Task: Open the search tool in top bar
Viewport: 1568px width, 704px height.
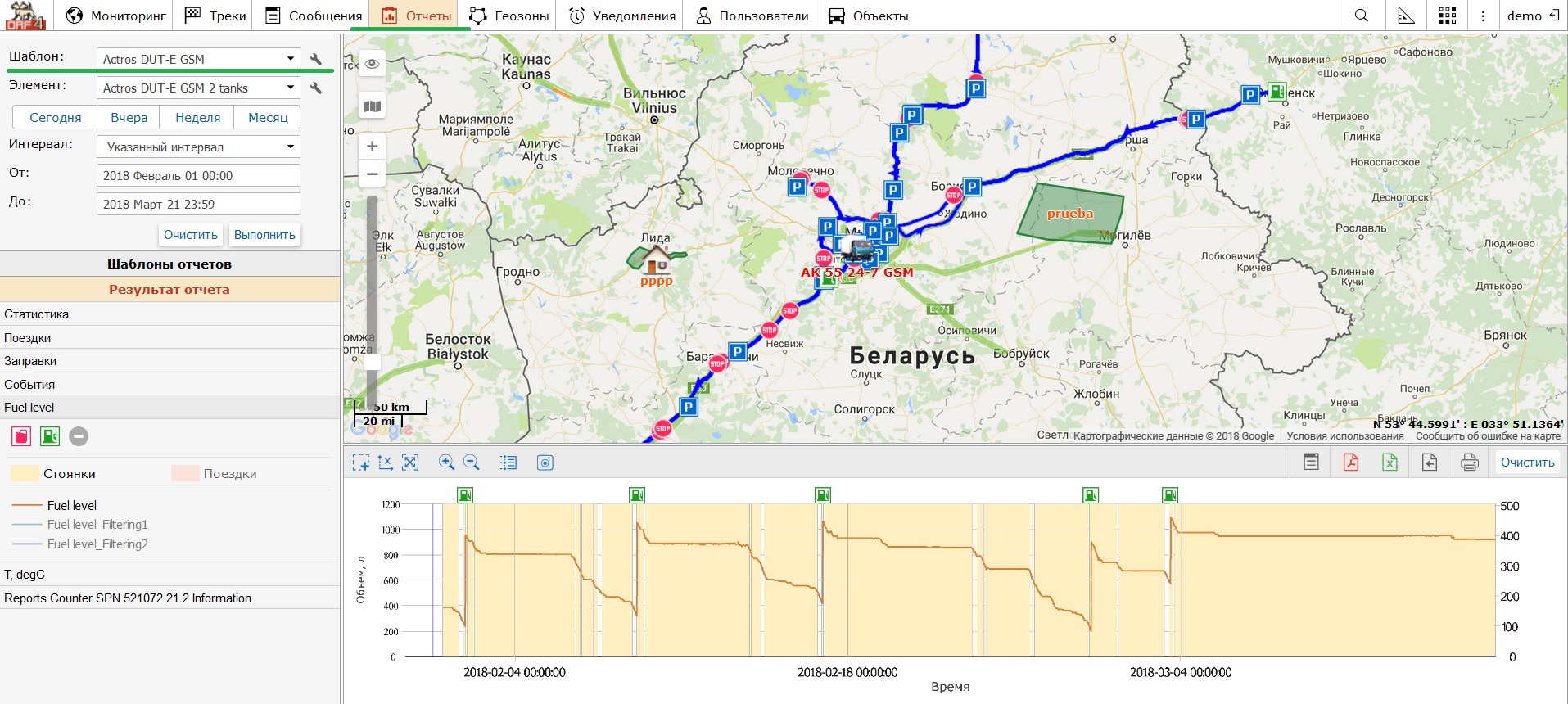Action: click(1361, 16)
